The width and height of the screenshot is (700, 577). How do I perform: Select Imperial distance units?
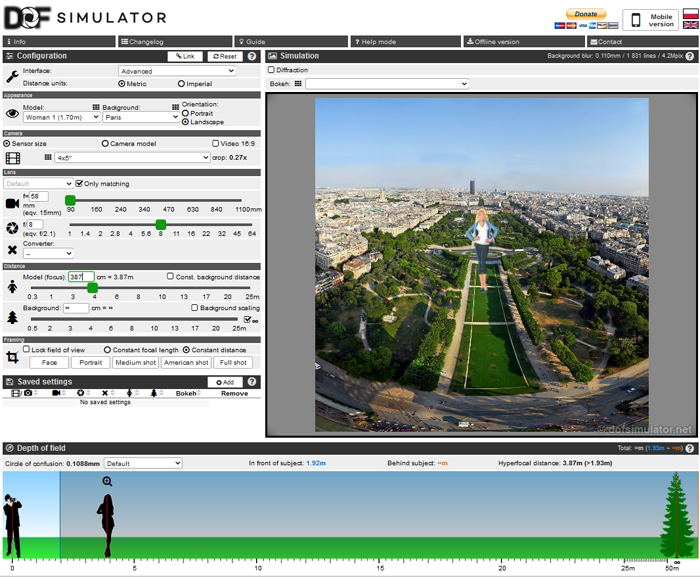[x=181, y=84]
